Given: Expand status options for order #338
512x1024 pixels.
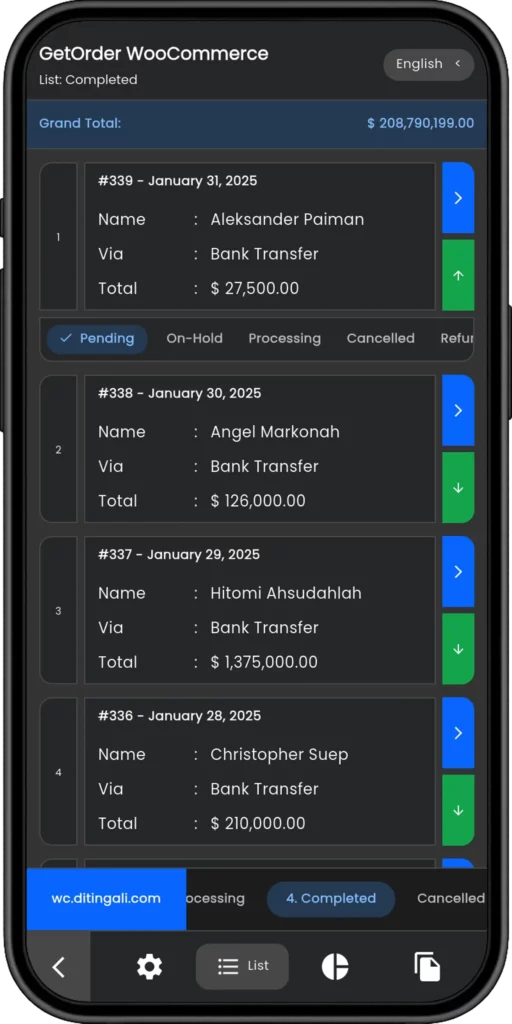Looking at the screenshot, I should (x=458, y=487).
